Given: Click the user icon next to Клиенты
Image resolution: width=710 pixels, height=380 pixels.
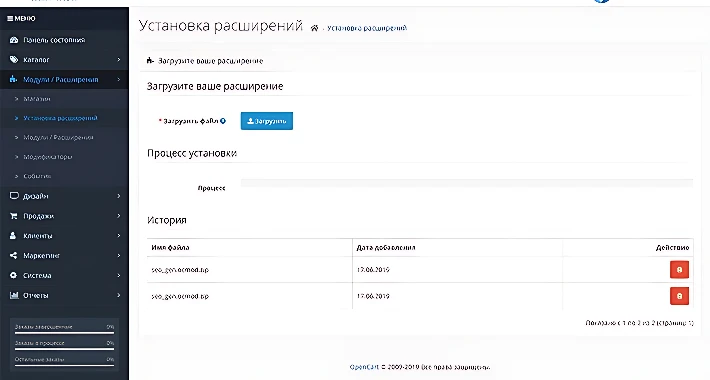Looking at the screenshot, I should pyautogui.click(x=13, y=236).
